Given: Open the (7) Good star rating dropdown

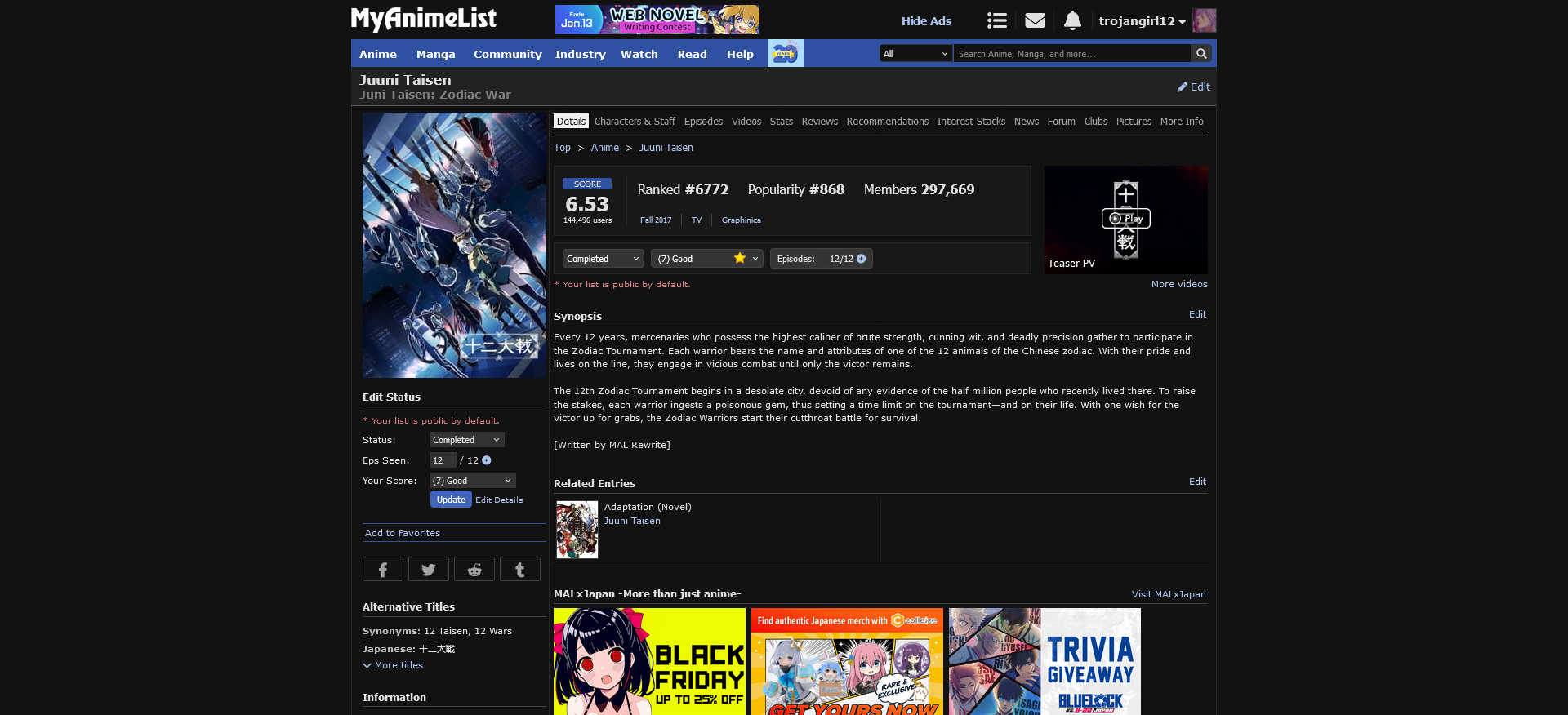Looking at the screenshot, I should [706, 259].
